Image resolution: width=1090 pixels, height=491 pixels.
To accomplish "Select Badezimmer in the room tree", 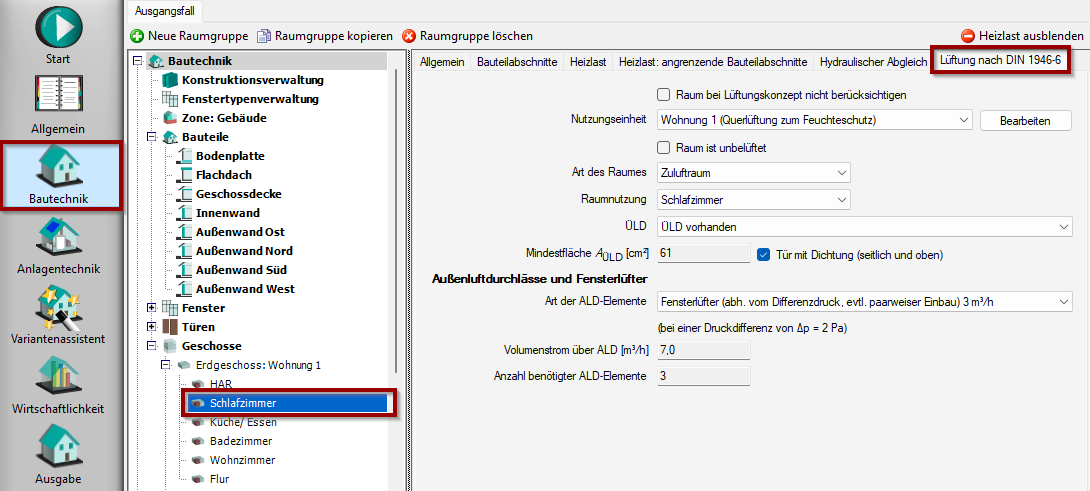I will [x=241, y=441].
